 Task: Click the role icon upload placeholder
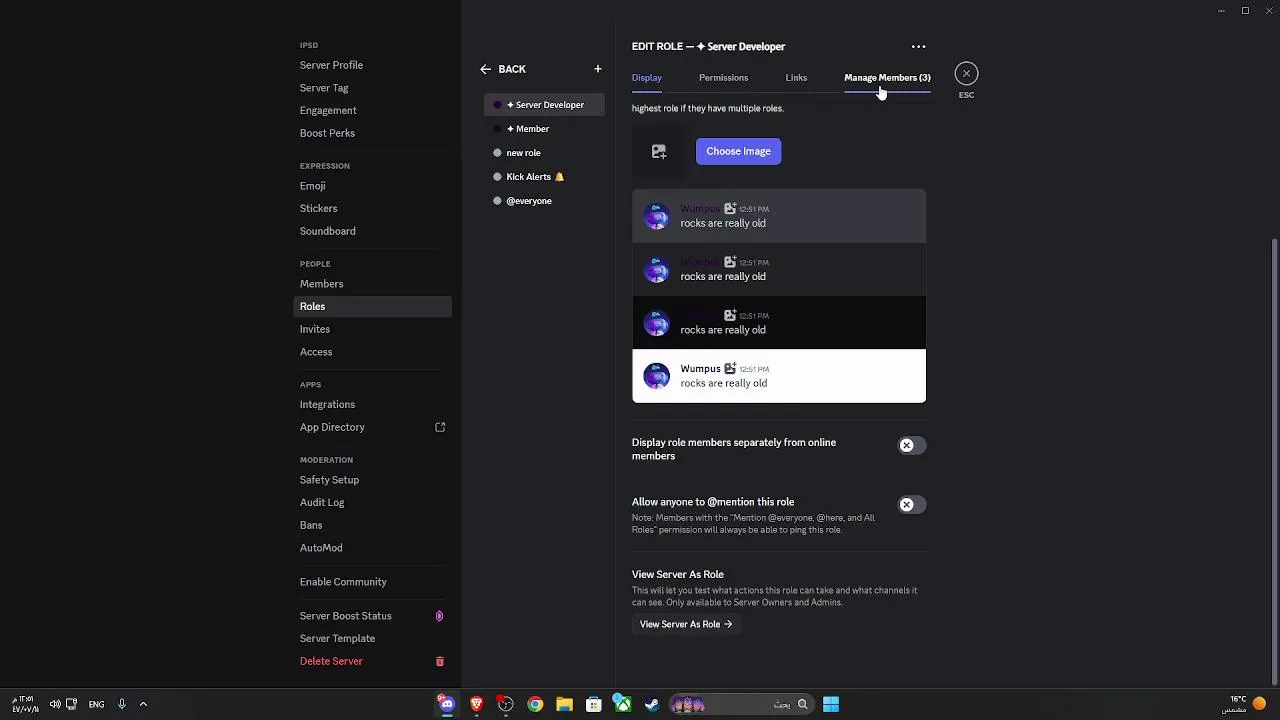pos(659,151)
